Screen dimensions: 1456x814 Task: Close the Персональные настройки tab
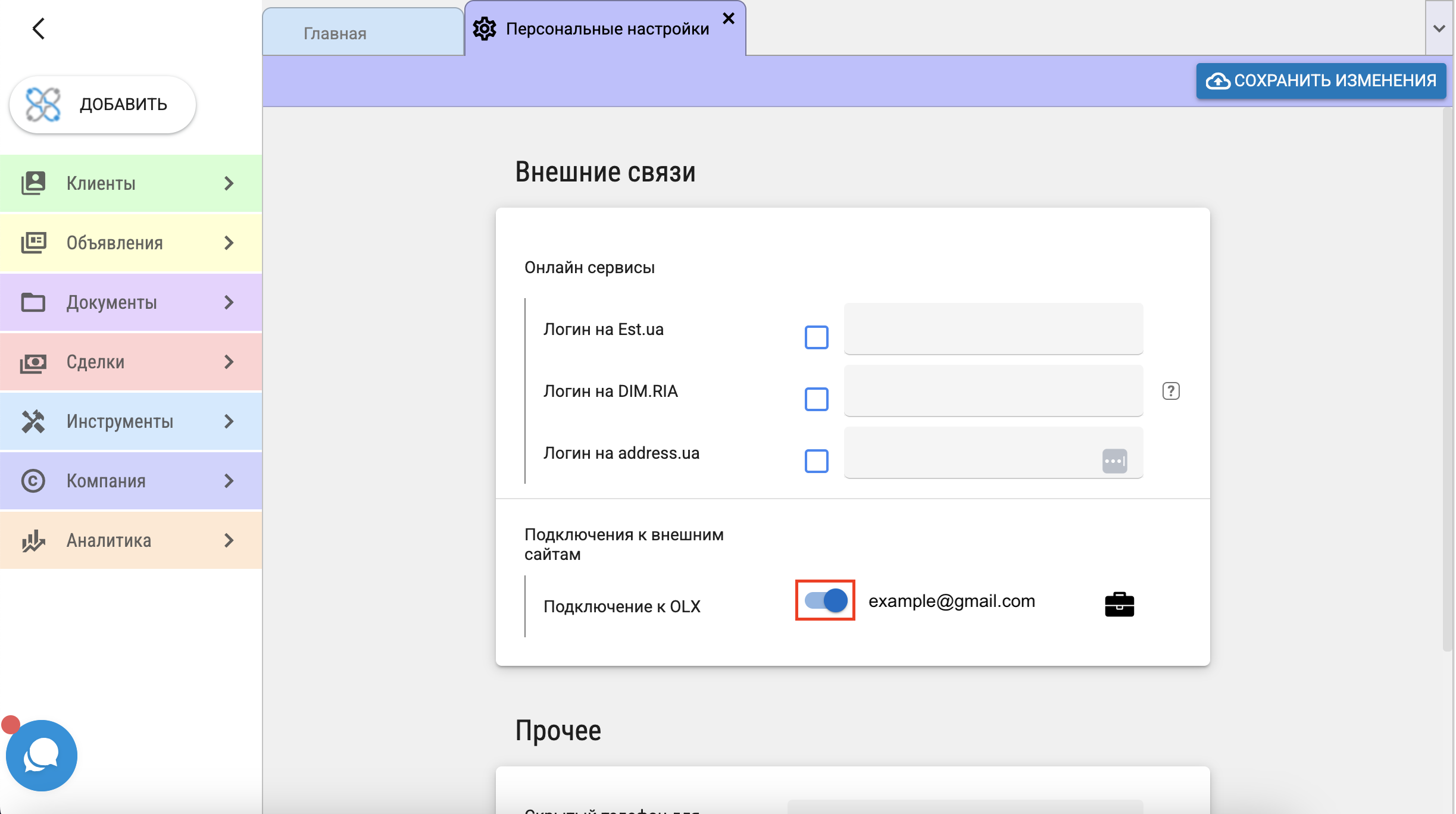(x=728, y=18)
